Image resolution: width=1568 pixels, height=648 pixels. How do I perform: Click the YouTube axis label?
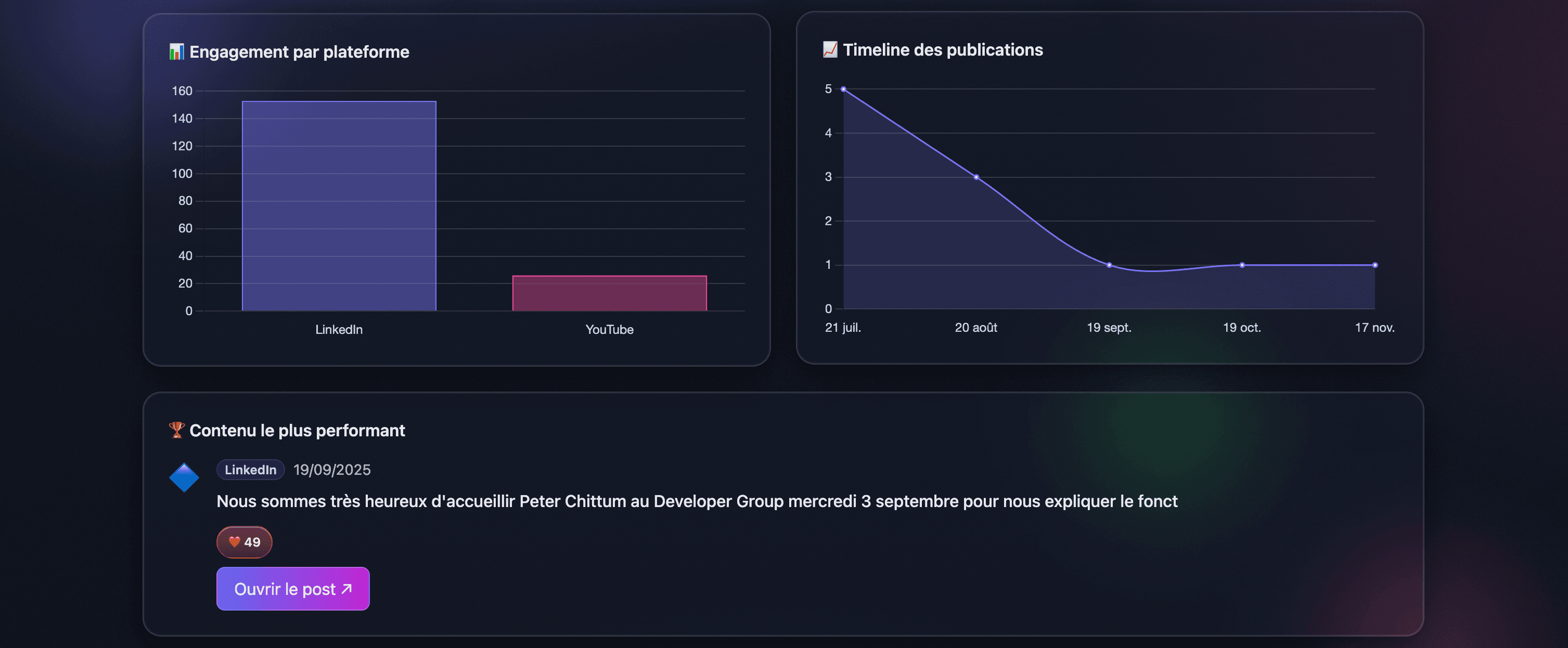coord(609,329)
